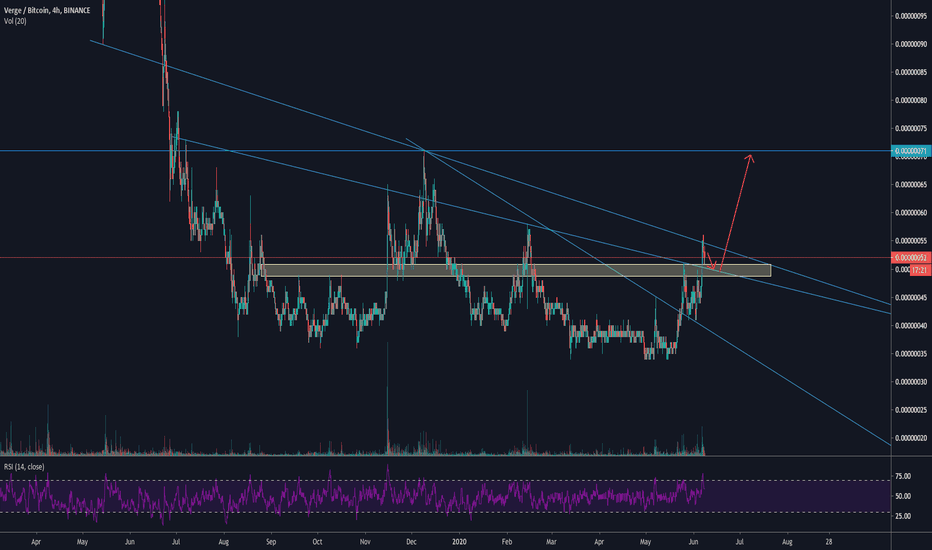Select the horizontal blue line at 0.00000071
This screenshot has height=550, width=932.
[x=446, y=151]
